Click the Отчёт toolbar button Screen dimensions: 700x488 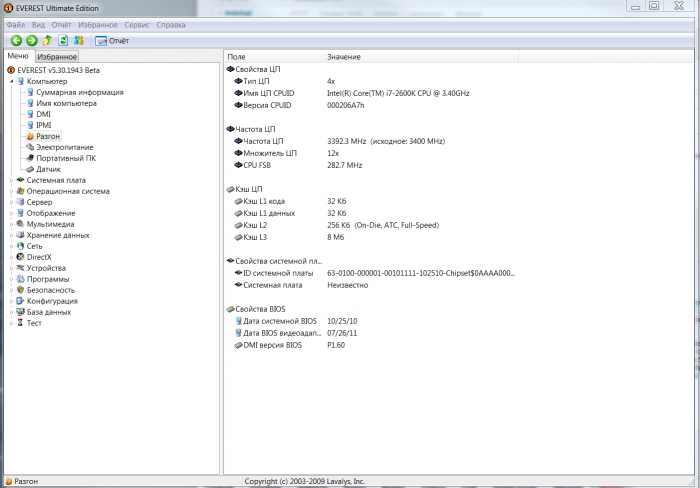112,41
